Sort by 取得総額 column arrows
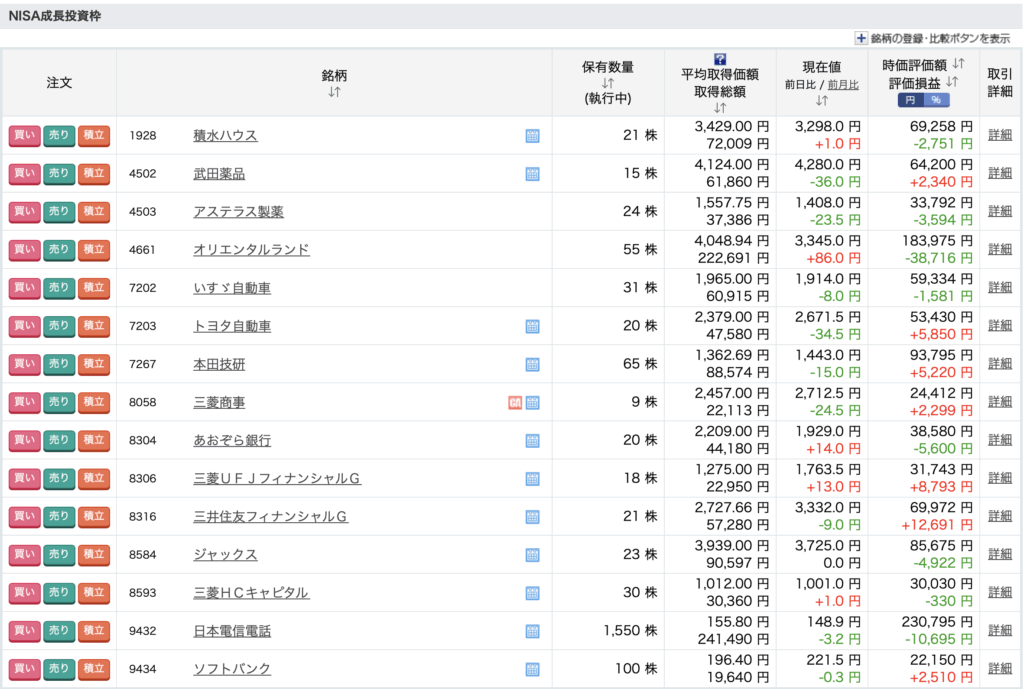The width and height of the screenshot is (1024, 689). (720, 107)
